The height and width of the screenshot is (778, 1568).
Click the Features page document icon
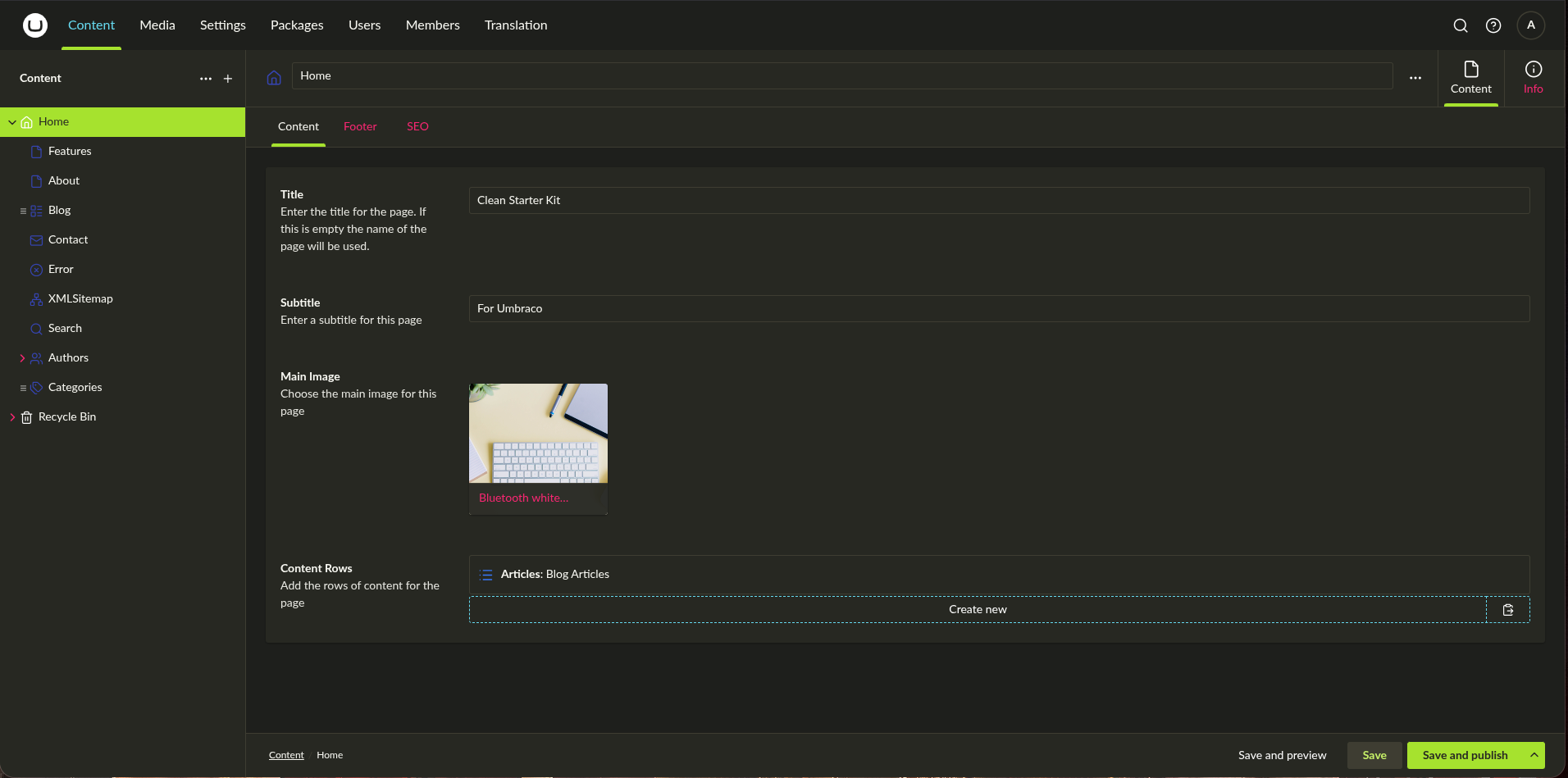coord(36,152)
